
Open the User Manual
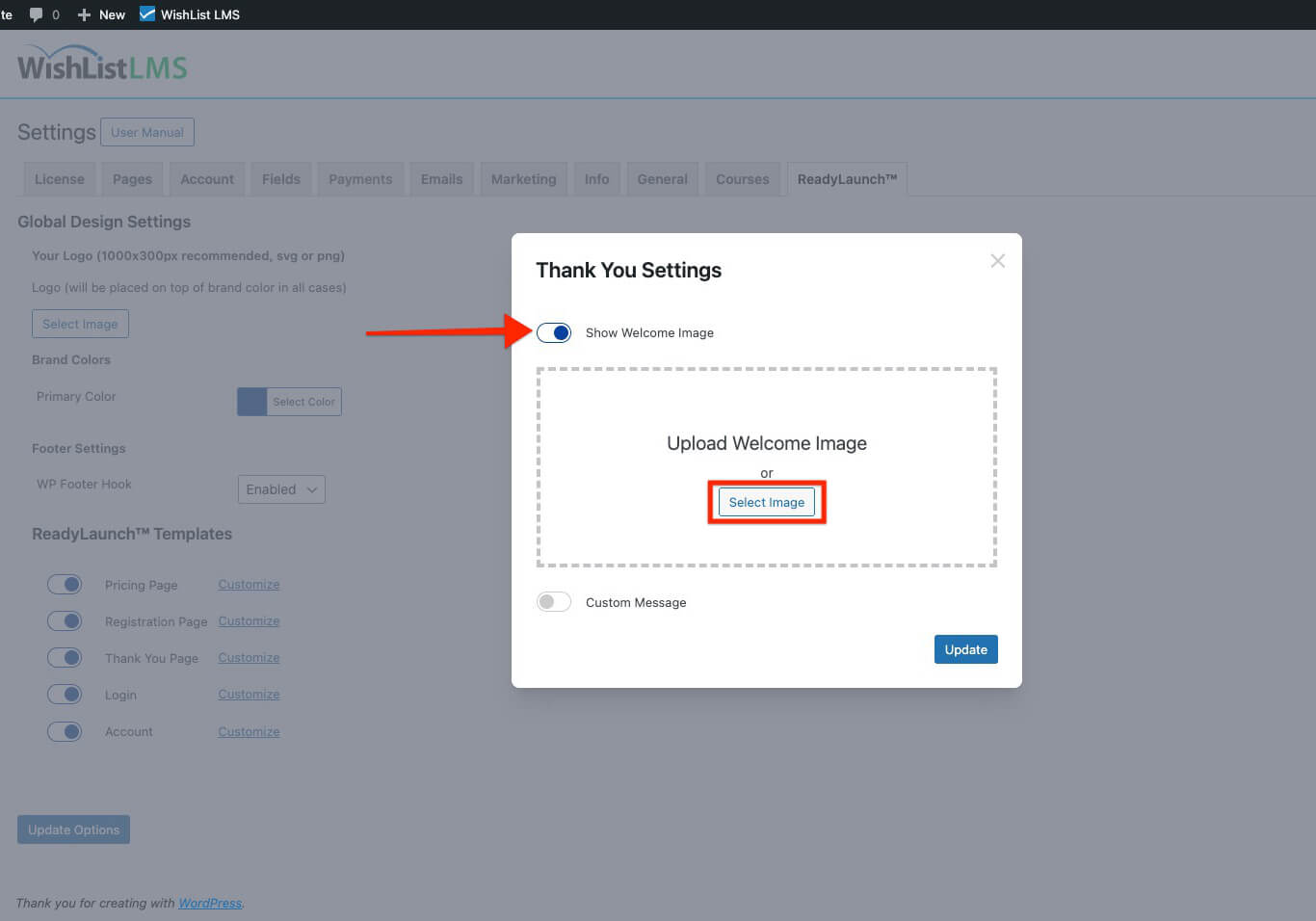pyautogui.click(x=146, y=131)
